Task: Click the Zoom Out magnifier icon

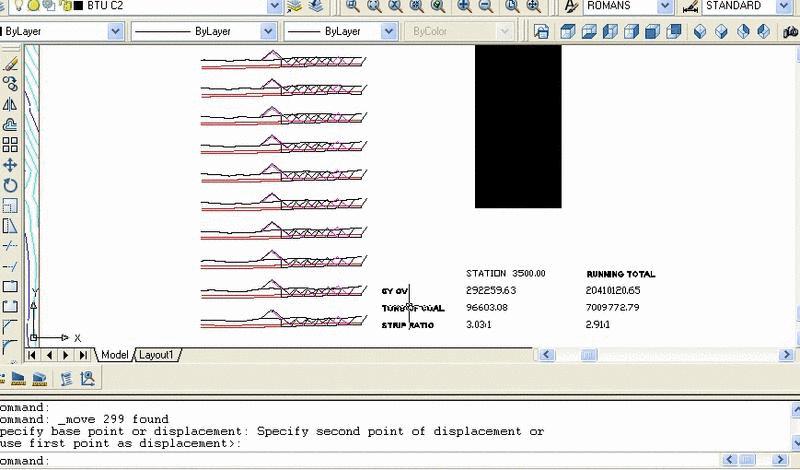Action: [486, 6]
